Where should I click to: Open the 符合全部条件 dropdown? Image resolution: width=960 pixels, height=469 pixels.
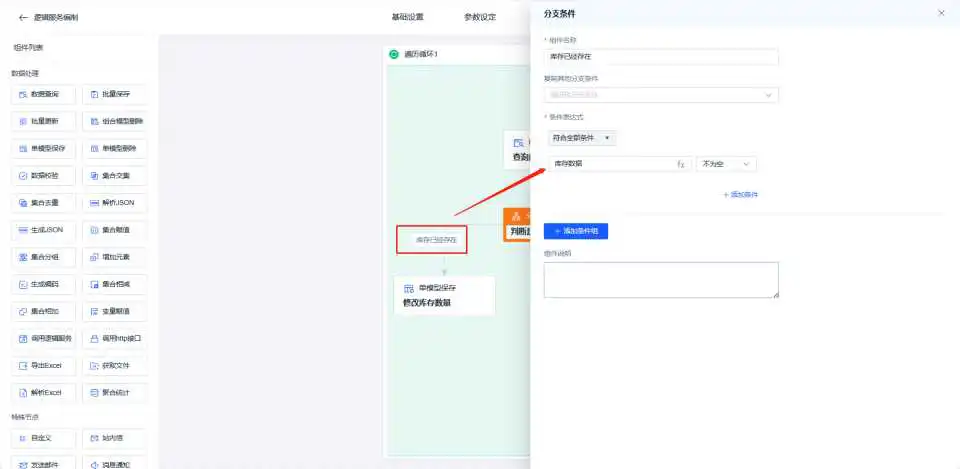pos(583,138)
